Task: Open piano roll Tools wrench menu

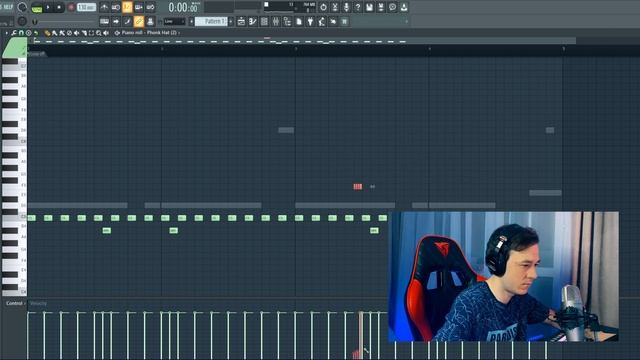Action: click(14, 33)
